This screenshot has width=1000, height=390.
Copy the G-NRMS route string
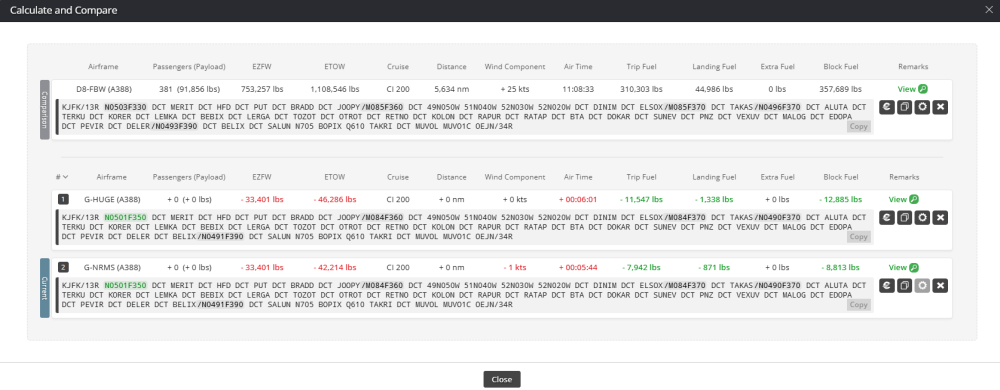[858, 305]
